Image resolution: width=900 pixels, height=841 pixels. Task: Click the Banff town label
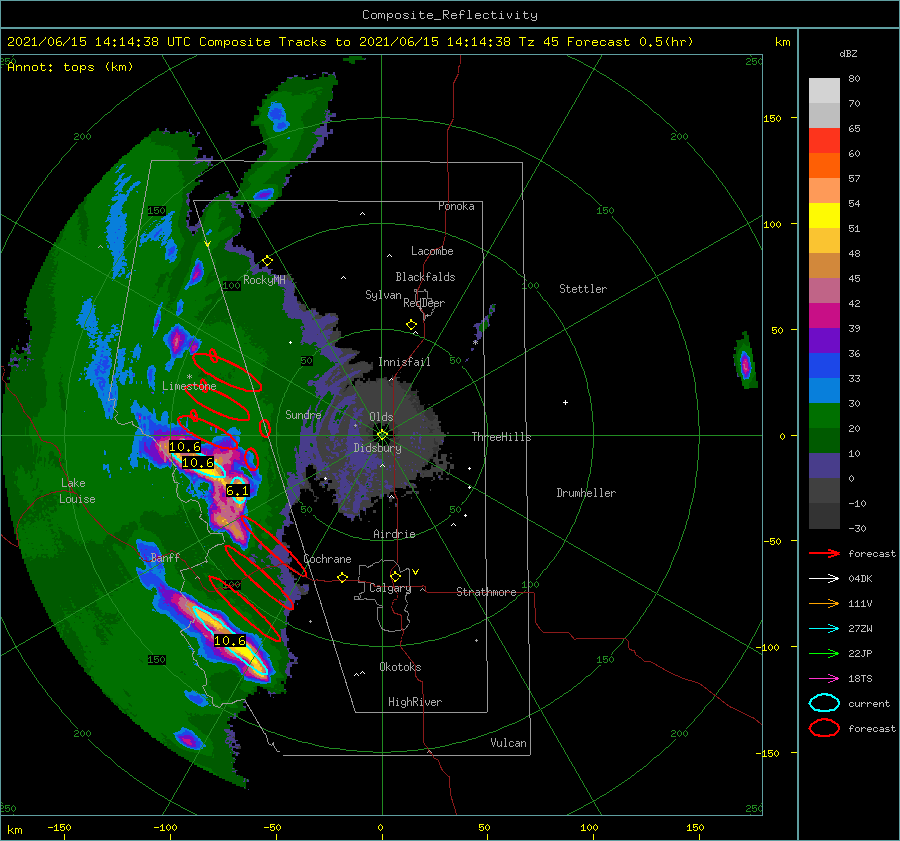[165, 558]
